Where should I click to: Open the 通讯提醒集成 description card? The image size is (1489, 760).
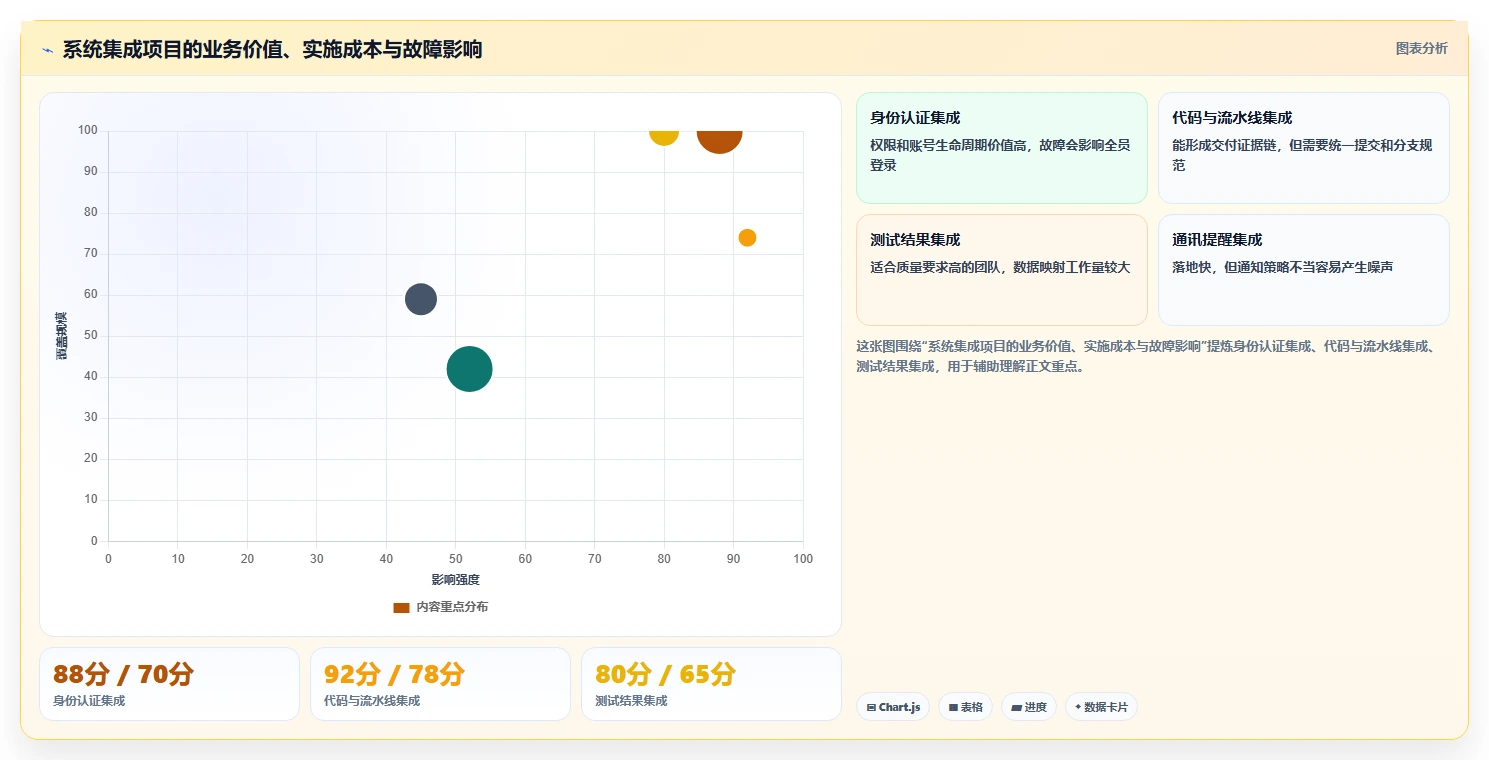[x=1303, y=270]
